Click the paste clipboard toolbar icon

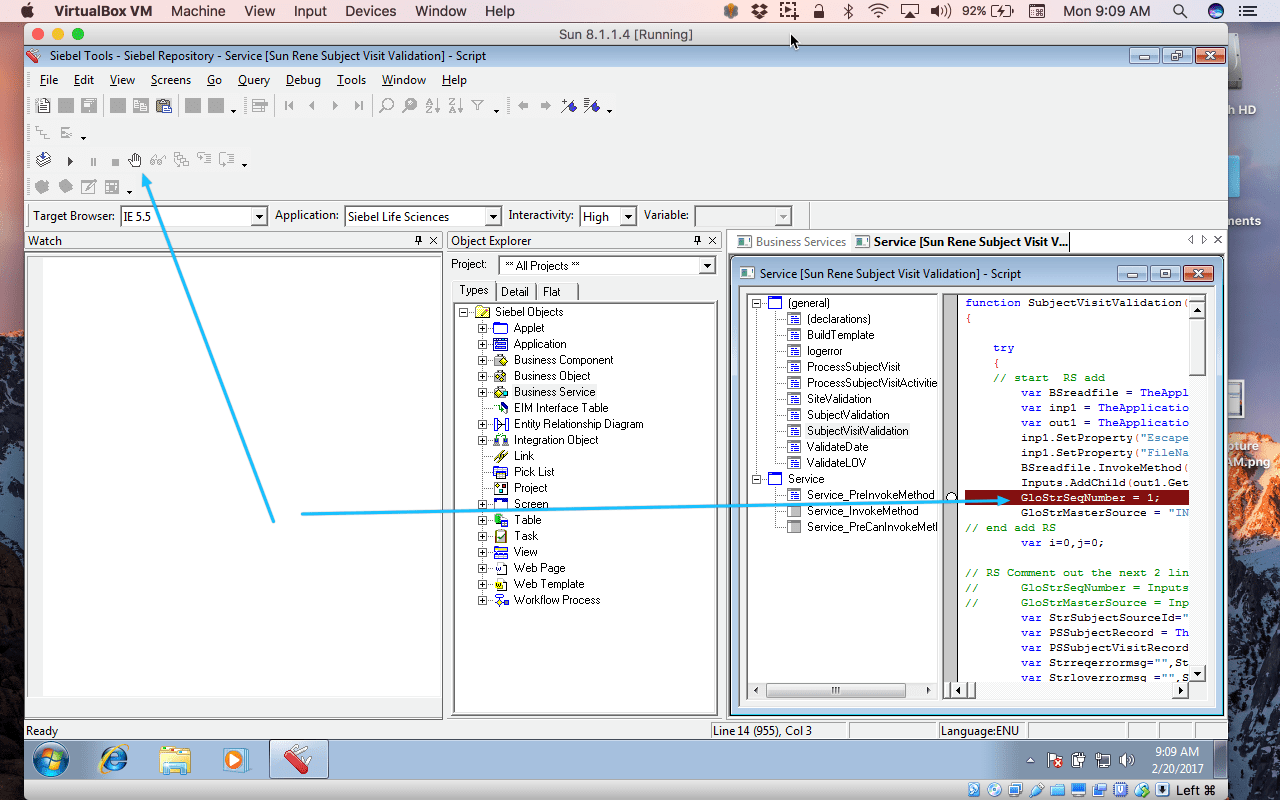point(164,105)
